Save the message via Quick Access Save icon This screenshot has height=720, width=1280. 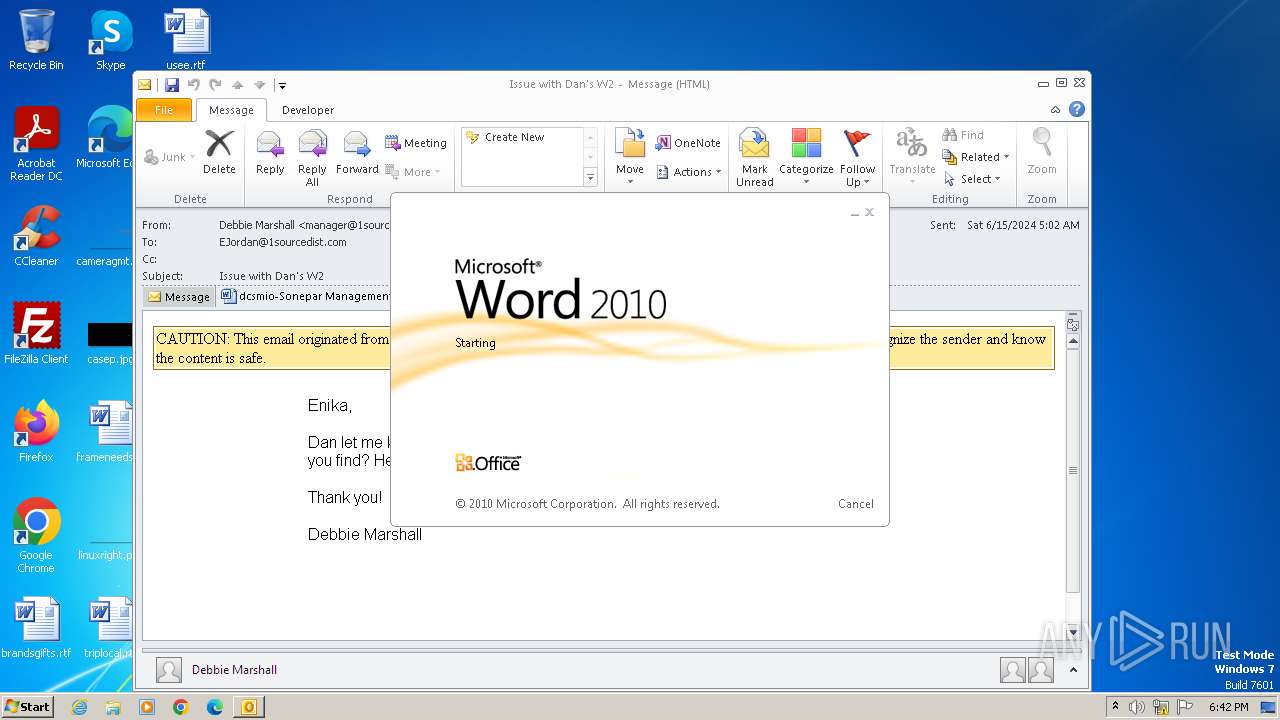pyautogui.click(x=172, y=85)
